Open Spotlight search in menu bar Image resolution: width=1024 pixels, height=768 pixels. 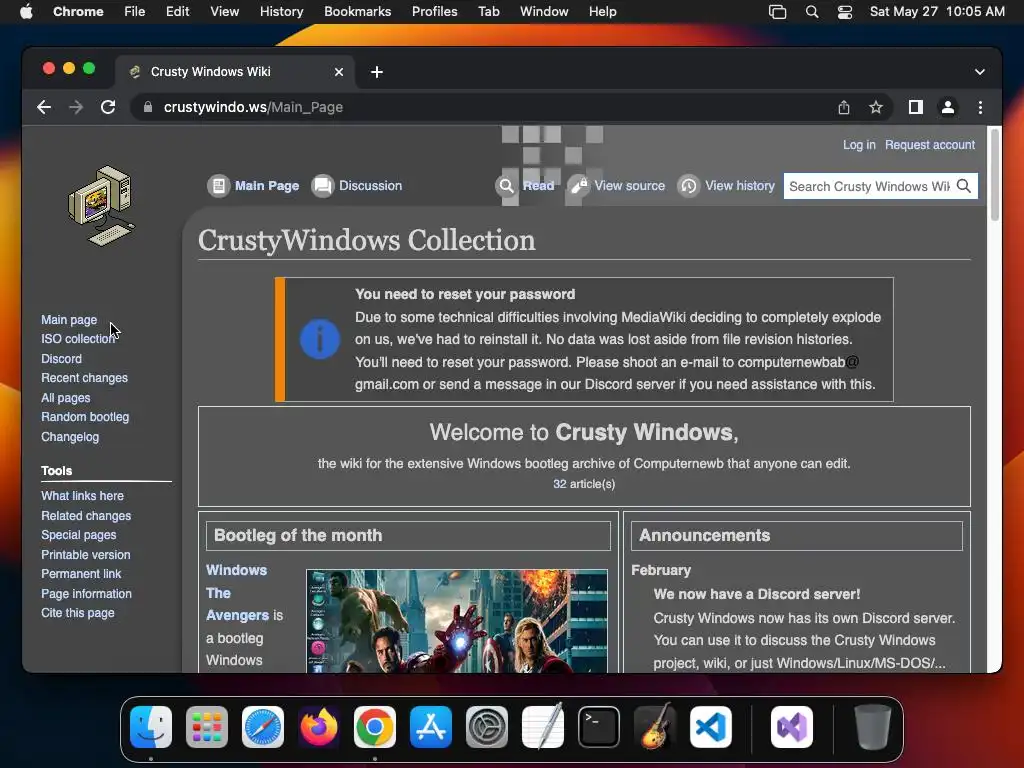pos(812,12)
